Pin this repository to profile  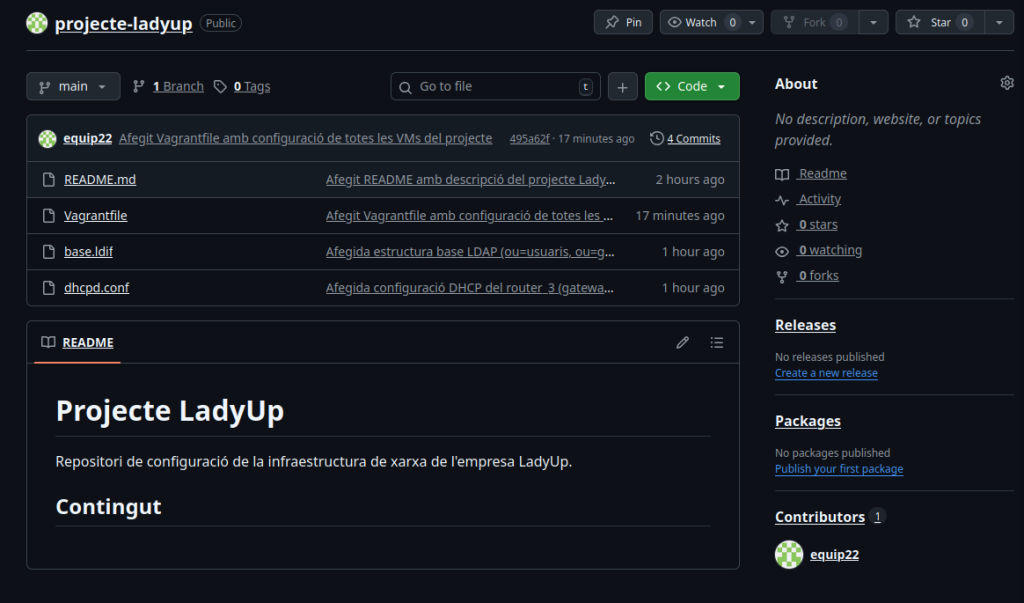(623, 22)
